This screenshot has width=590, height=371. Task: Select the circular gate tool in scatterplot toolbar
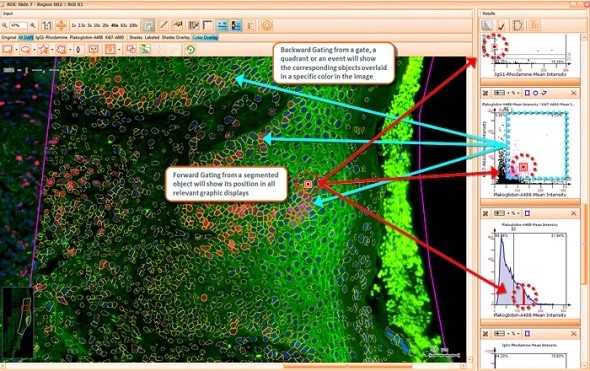pos(535,93)
